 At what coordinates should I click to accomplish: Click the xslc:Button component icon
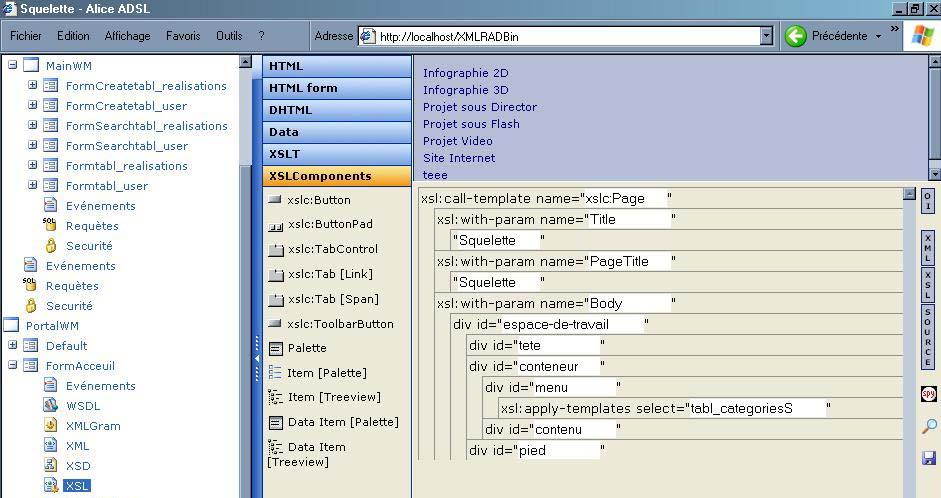pos(275,200)
